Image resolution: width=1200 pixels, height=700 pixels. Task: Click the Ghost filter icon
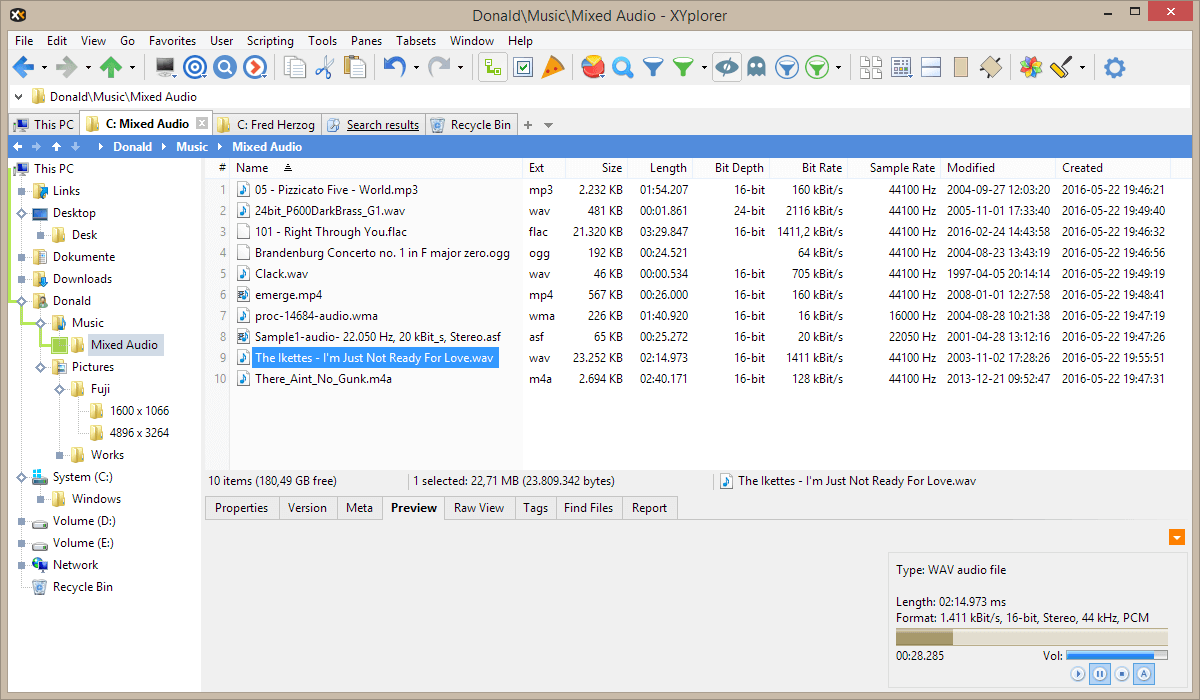coord(756,67)
